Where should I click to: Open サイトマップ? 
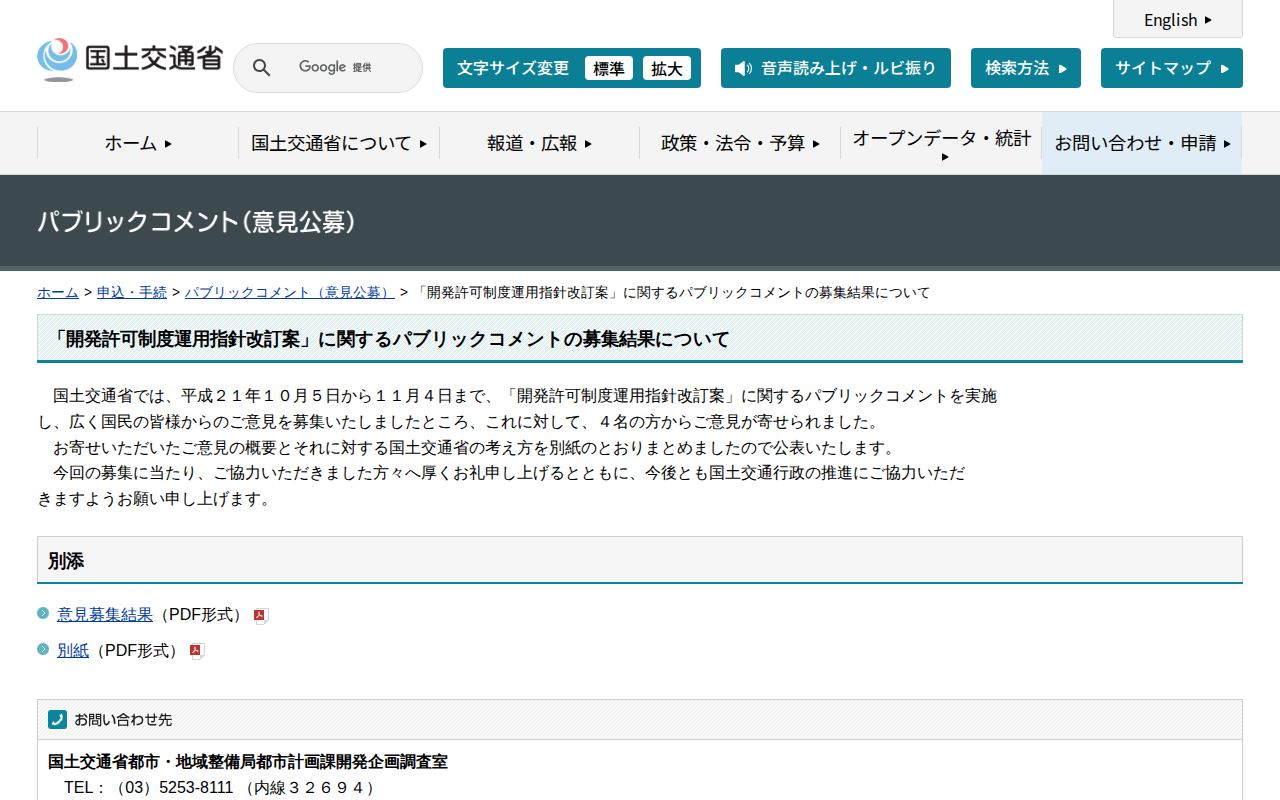coord(1172,68)
